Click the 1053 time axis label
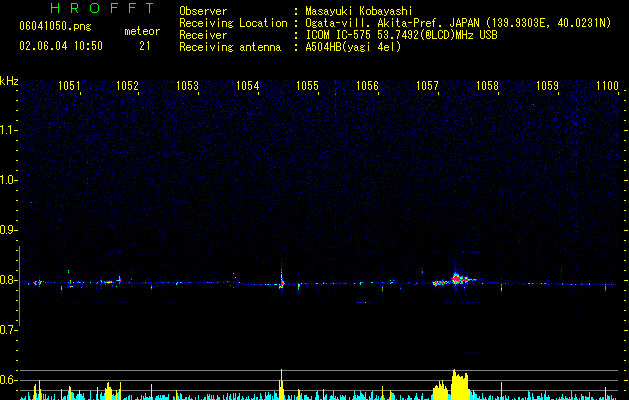 [x=187, y=86]
